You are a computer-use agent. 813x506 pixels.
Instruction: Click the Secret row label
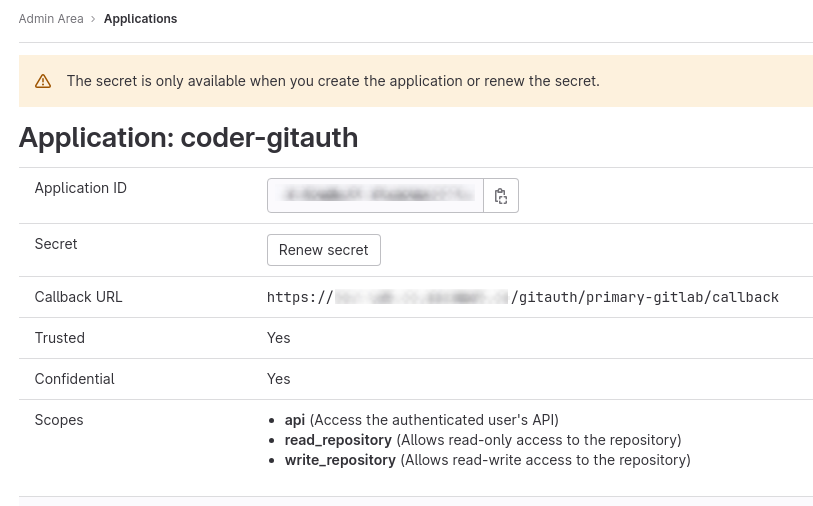pyautogui.click(x=56, y=244)
